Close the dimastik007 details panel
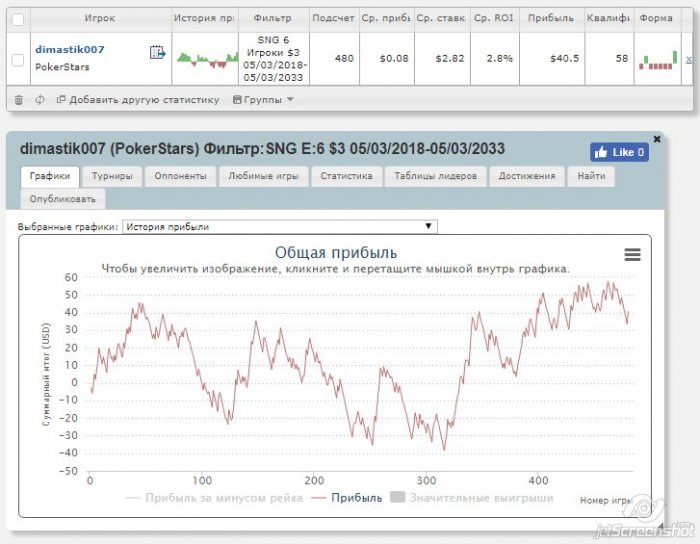 (657, 139)
